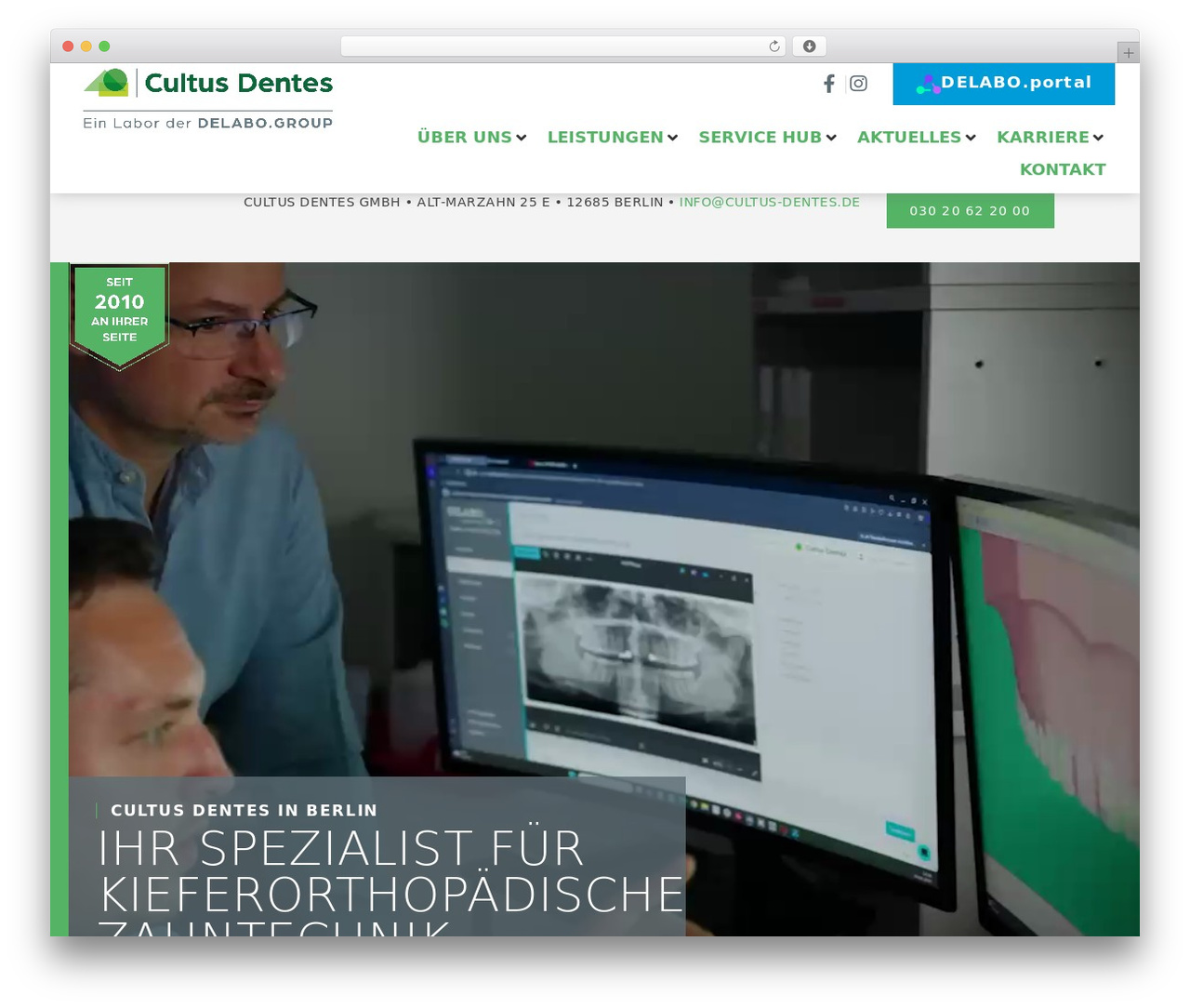Click 'Ein Labor der DELABO.GROUP' tagline
1190x1008 pixels.
[207, 123]
